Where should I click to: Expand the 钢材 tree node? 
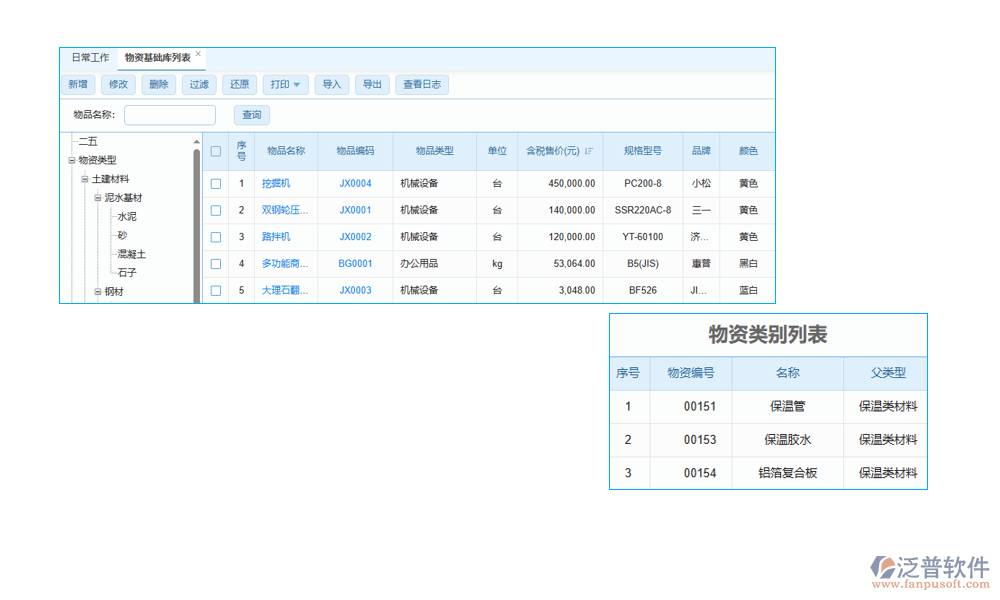point(97,291)
